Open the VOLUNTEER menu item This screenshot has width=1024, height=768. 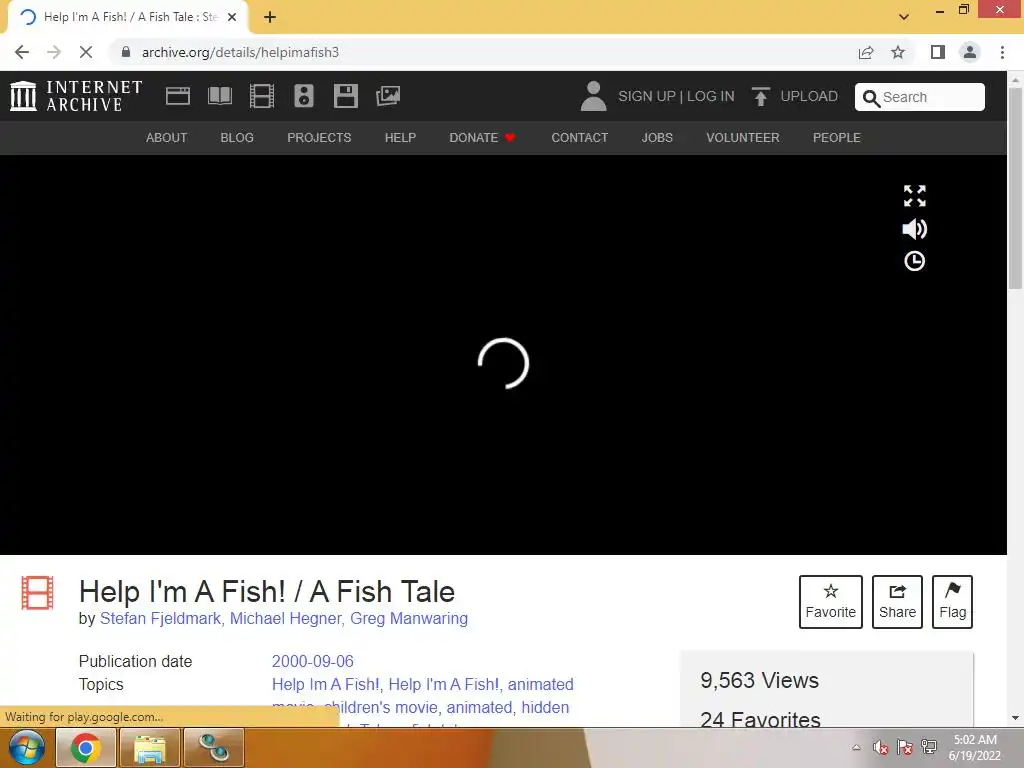point(743,138)
